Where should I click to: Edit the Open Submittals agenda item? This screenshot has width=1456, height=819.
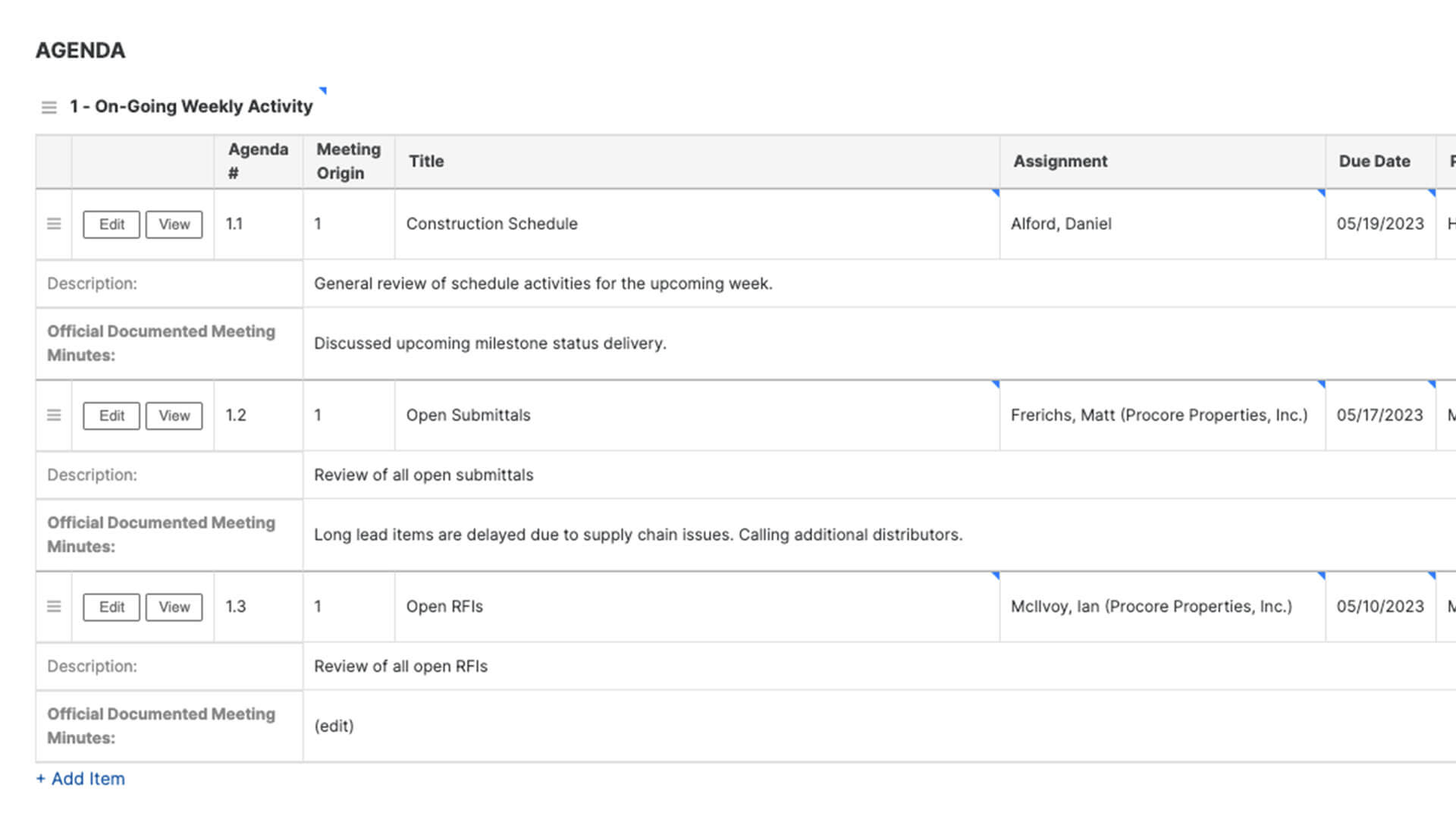point(111,416)
